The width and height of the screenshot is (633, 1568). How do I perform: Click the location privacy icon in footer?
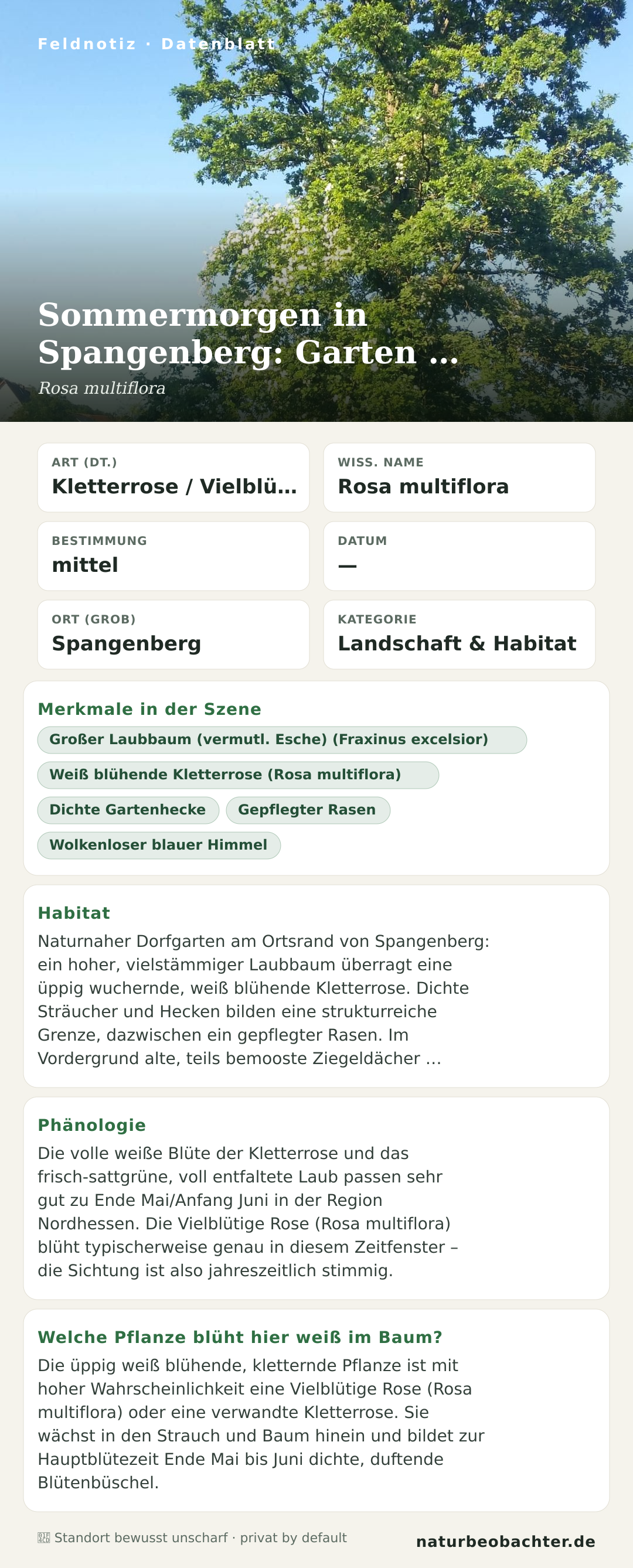tap(44, 1538)
